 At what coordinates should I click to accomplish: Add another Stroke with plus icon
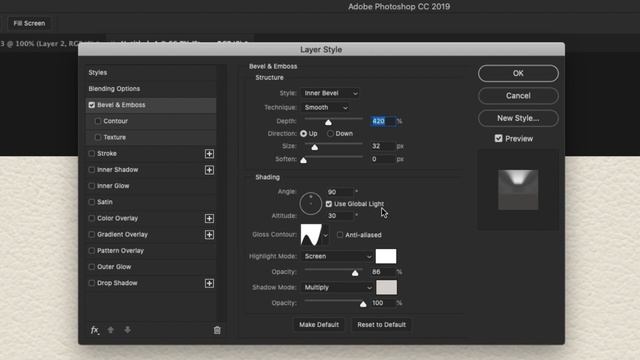point(209,153)
